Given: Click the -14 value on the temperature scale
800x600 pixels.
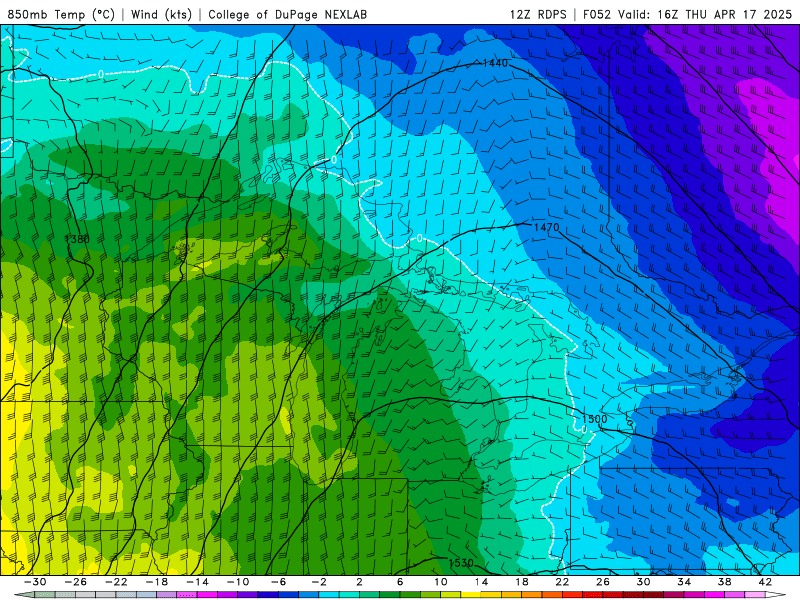Looking at the screenshot, I should [x=197, y=582].
